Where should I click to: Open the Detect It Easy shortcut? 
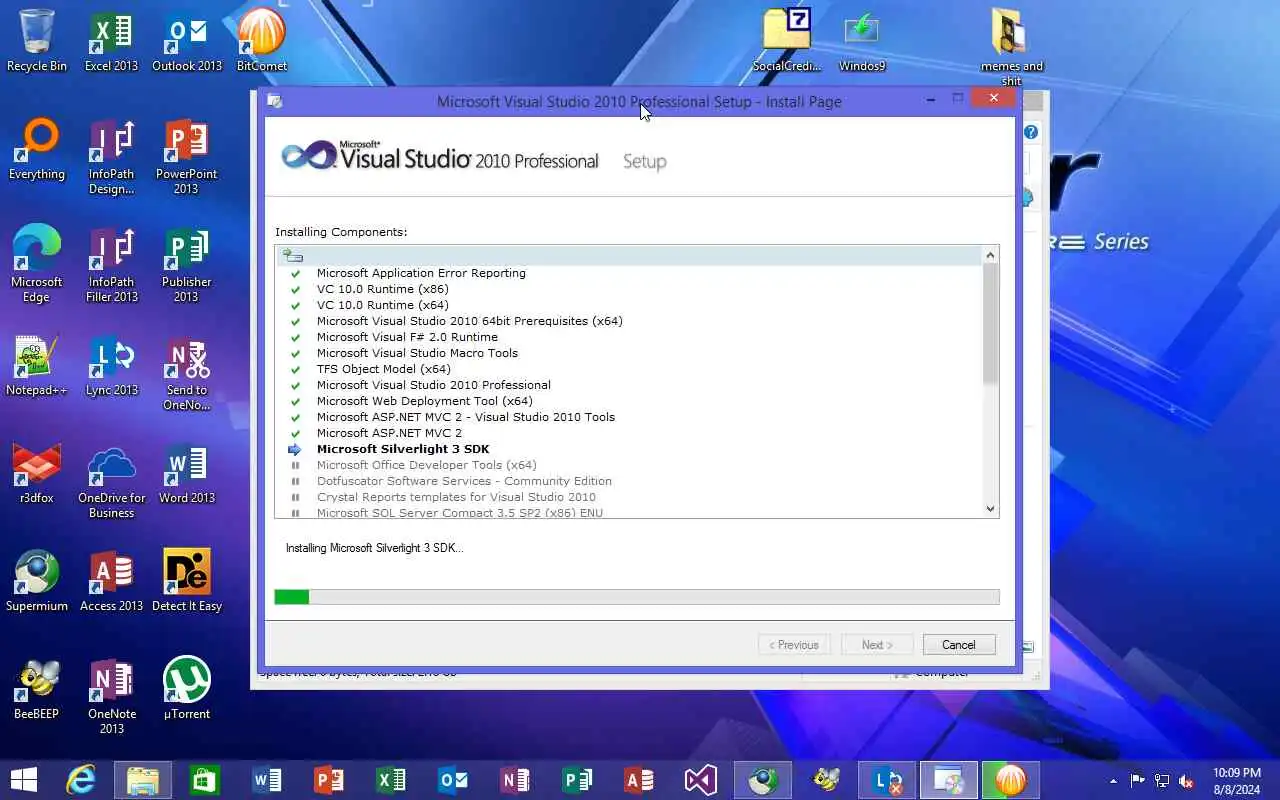coord(187,581)
